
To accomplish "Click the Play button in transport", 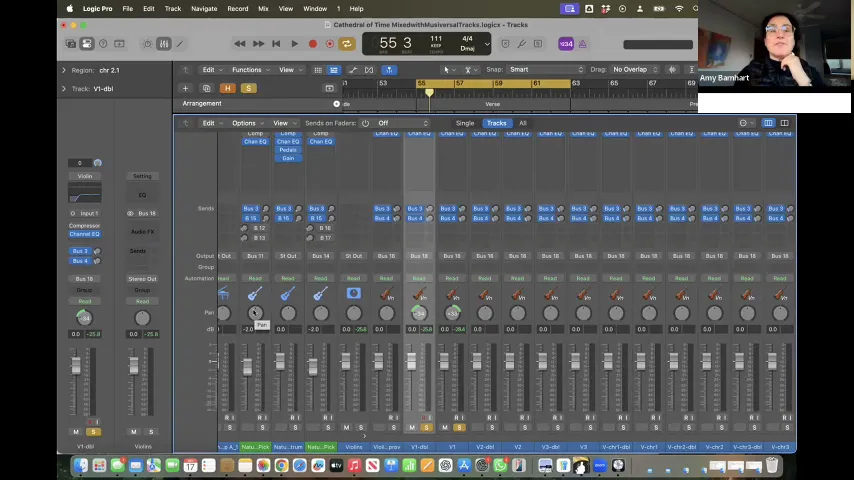I will 295,44.
